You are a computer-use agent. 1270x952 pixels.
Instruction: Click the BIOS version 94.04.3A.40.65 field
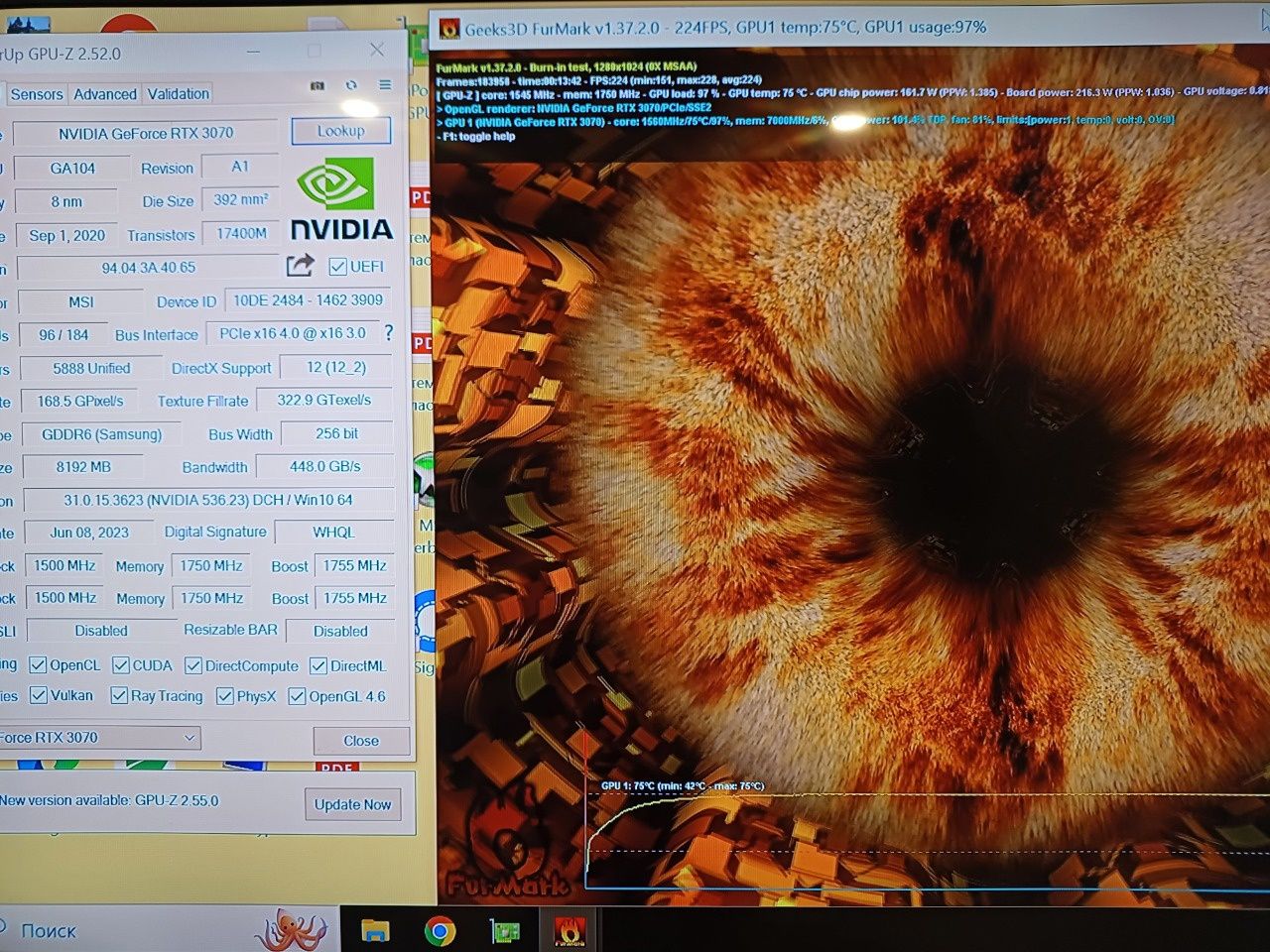tap(149, 268)
